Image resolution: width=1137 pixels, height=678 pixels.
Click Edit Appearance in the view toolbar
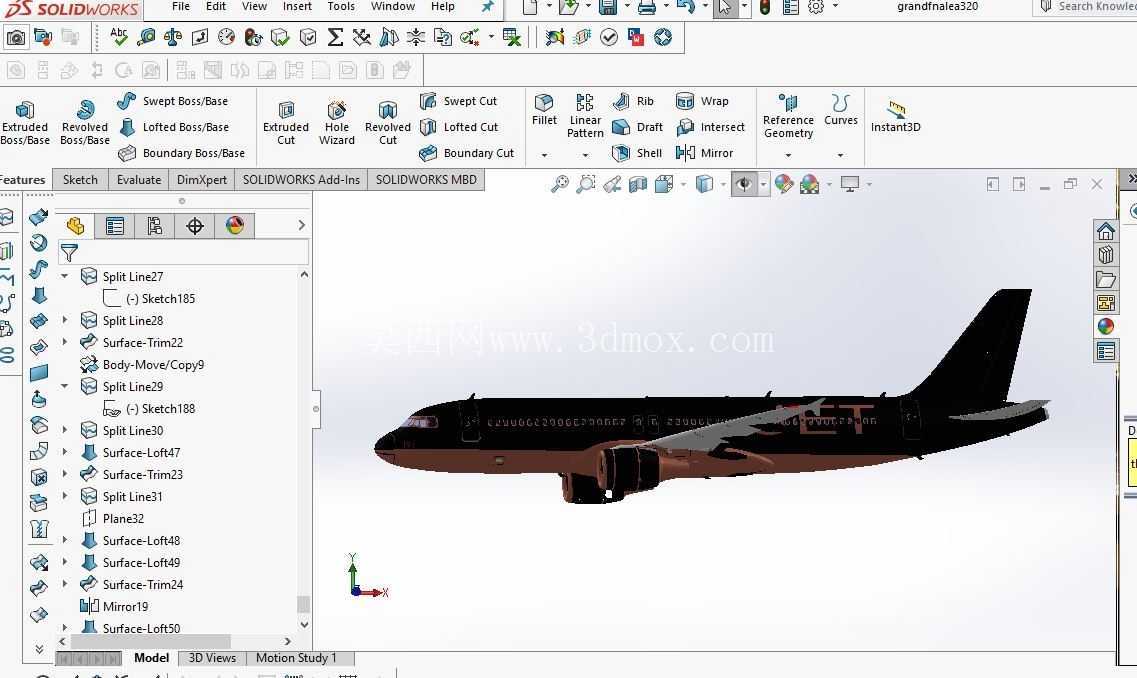pos(783,184)
